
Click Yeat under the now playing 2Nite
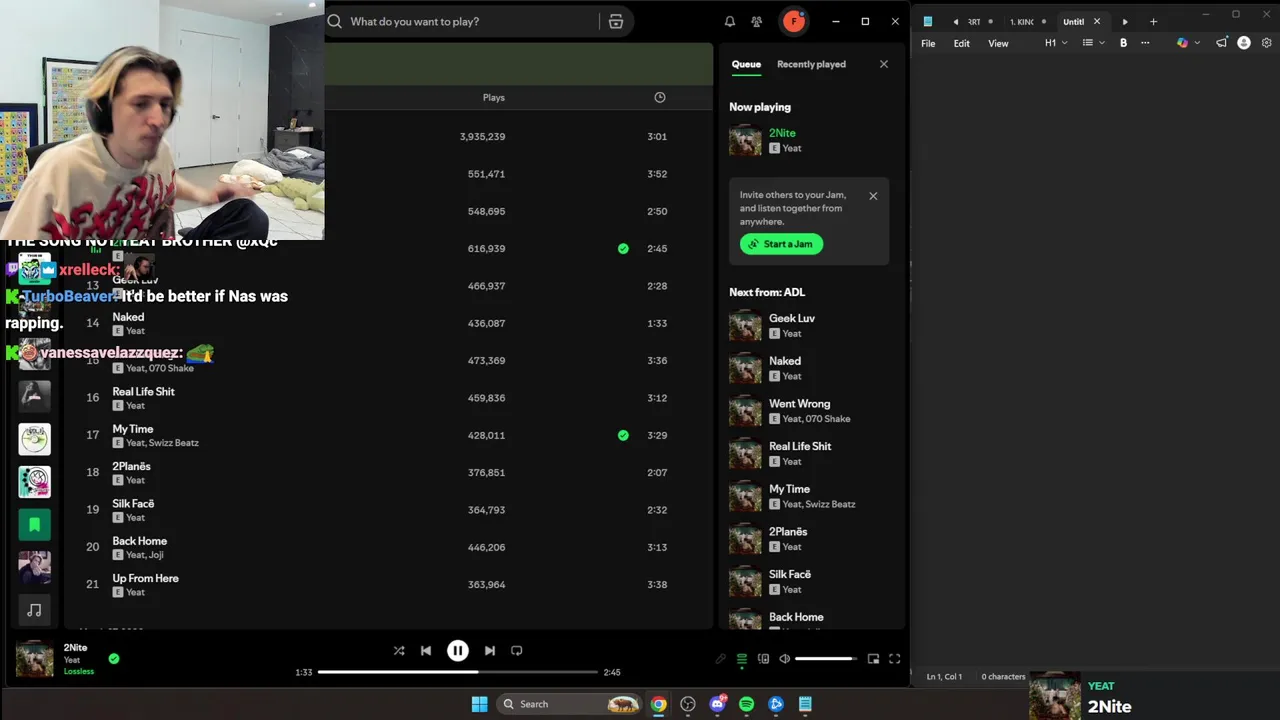(x=792, y=148)
